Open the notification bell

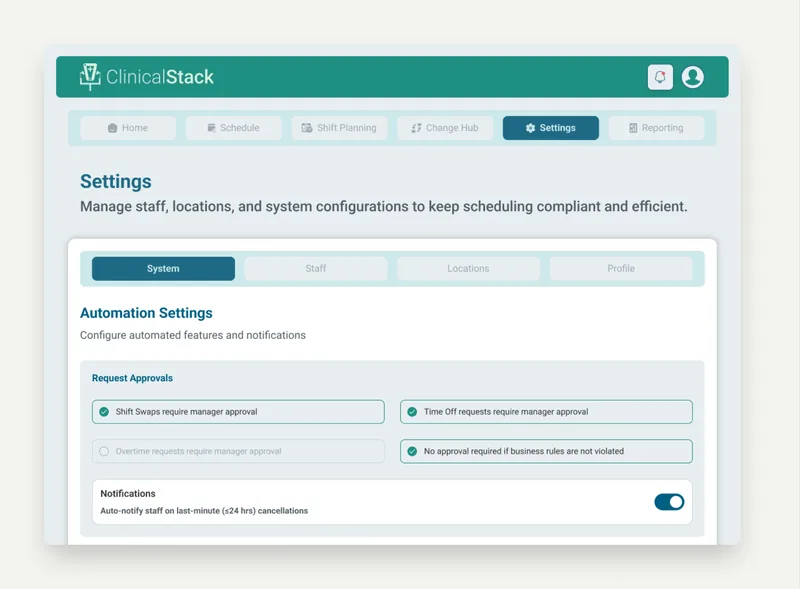[x=660, y=77]
